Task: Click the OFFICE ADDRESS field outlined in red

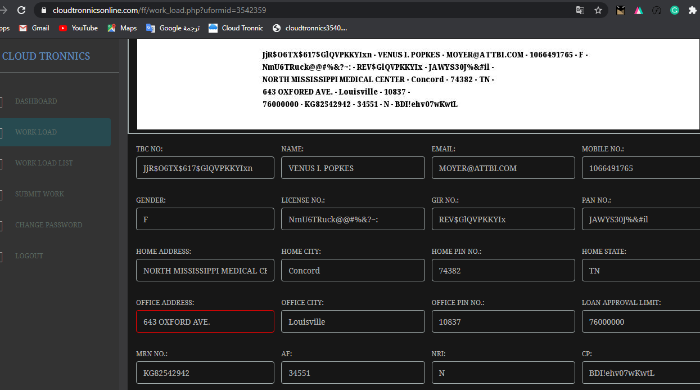Action: tap(205, 321)
